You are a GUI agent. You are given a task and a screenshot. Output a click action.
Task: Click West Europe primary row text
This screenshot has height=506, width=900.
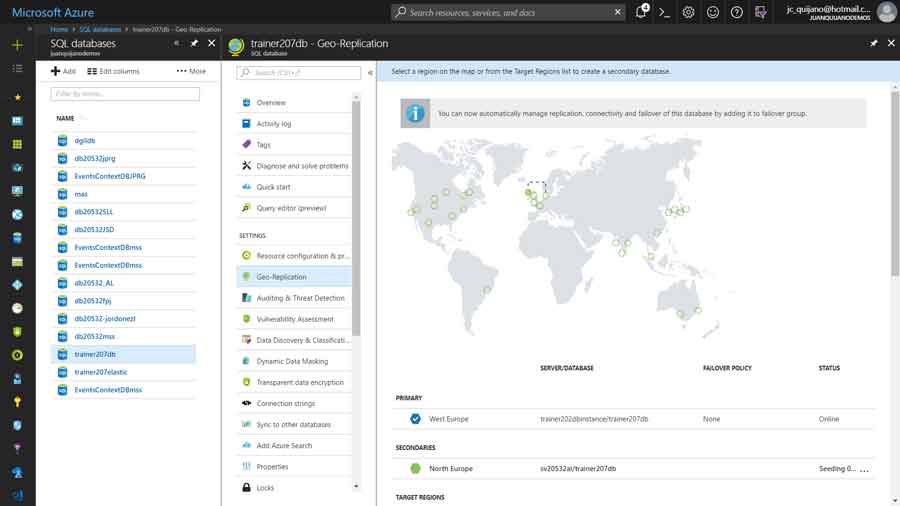point(448,419)
